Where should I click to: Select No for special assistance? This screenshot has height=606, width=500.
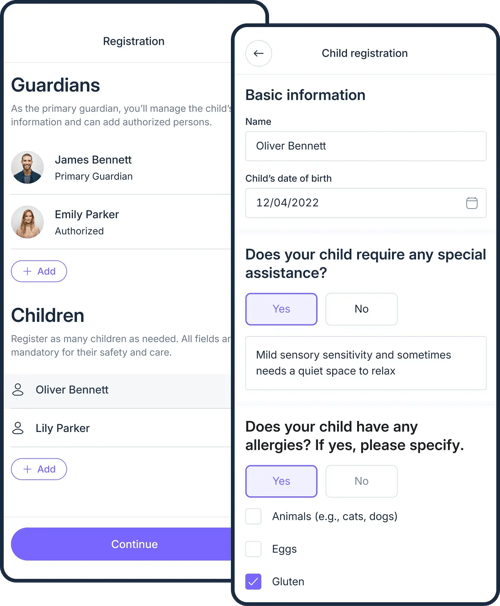[x=361, y=309]
